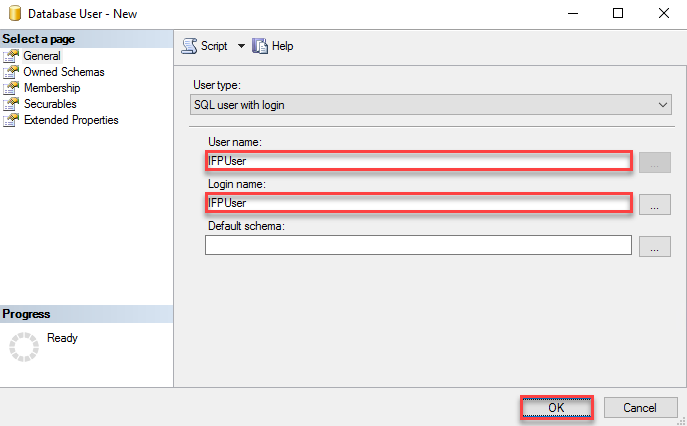The height and width of the screenshot is (426, 687).
Task: Click the Membership page icon
Action: pos(11,88)
